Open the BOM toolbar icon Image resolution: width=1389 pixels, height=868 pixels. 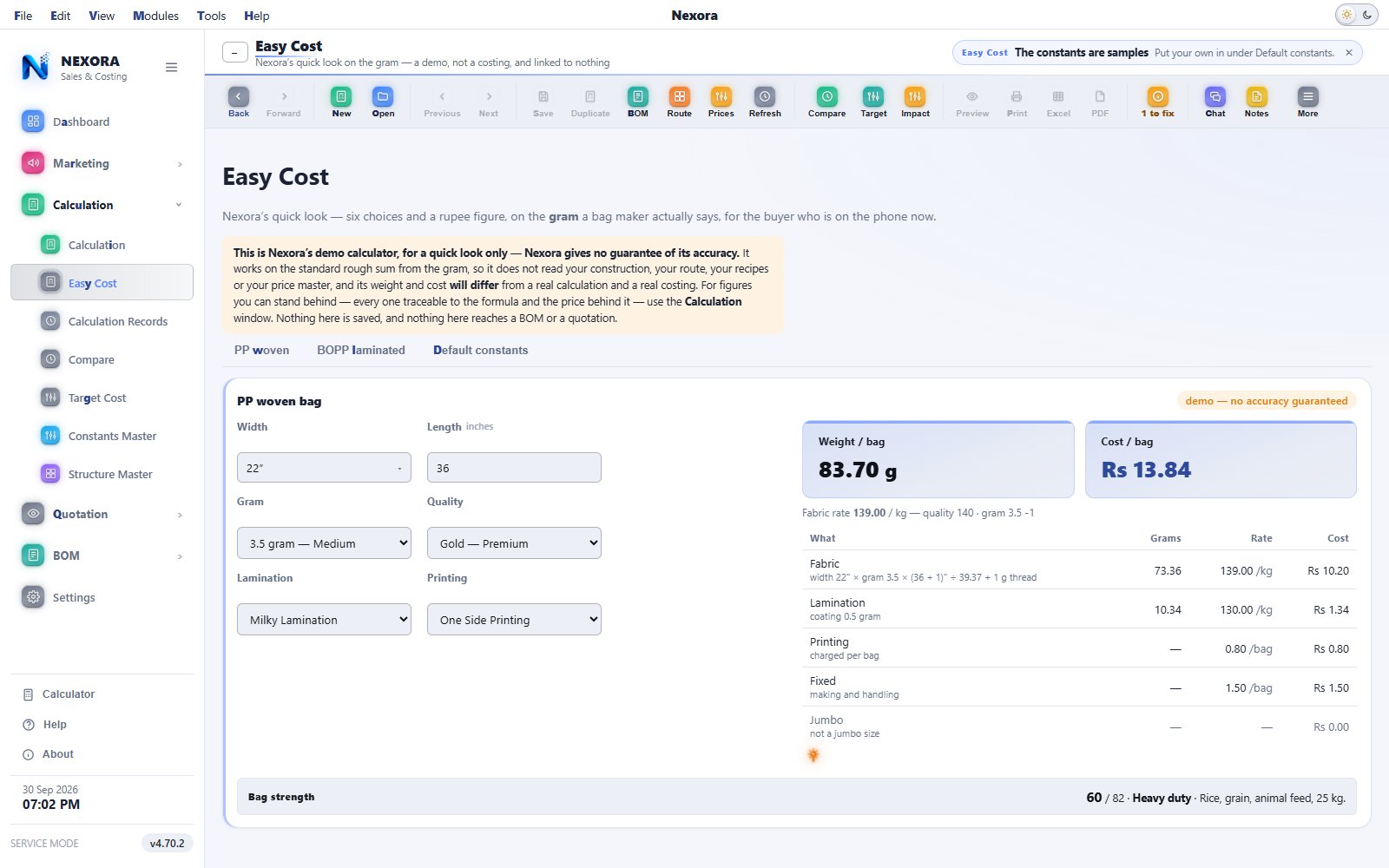638,102
